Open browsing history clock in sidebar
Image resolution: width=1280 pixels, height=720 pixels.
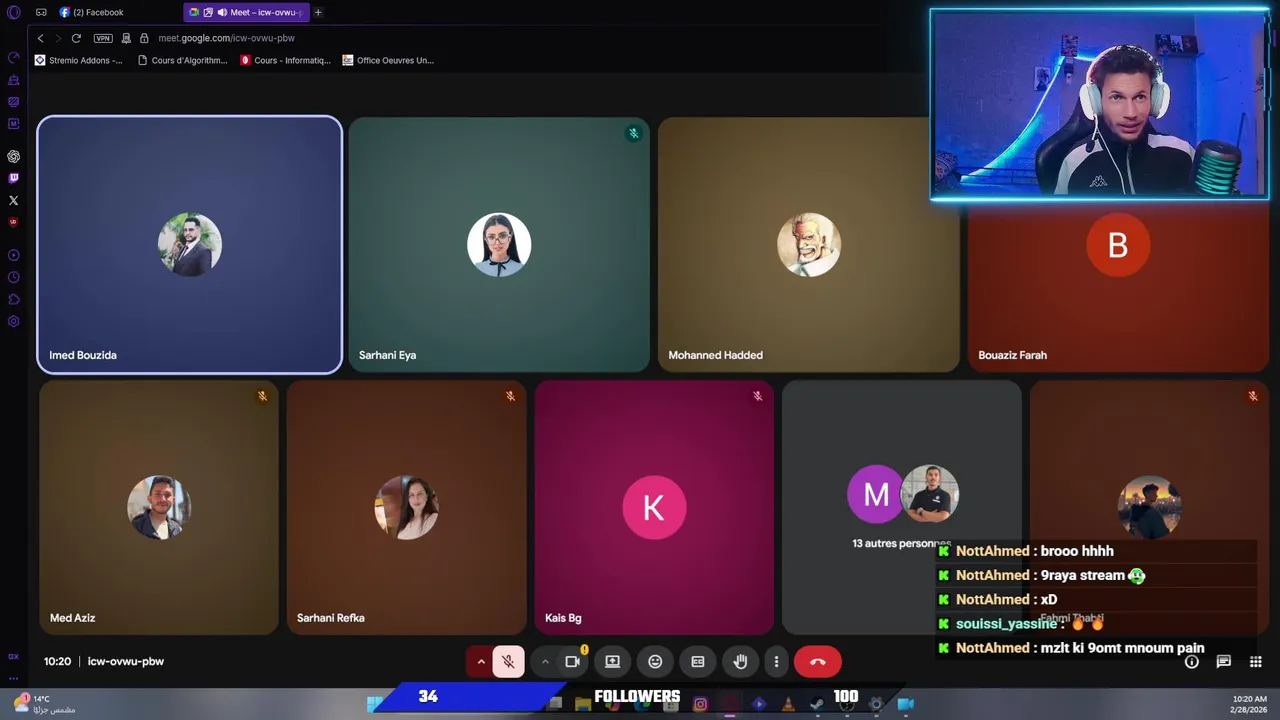click(x=13, y=277)
